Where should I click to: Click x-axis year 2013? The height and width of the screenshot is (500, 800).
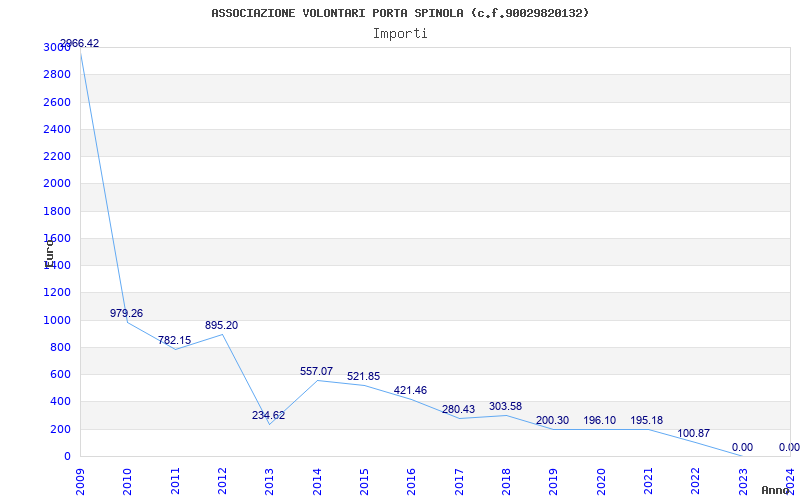[269, 482]
